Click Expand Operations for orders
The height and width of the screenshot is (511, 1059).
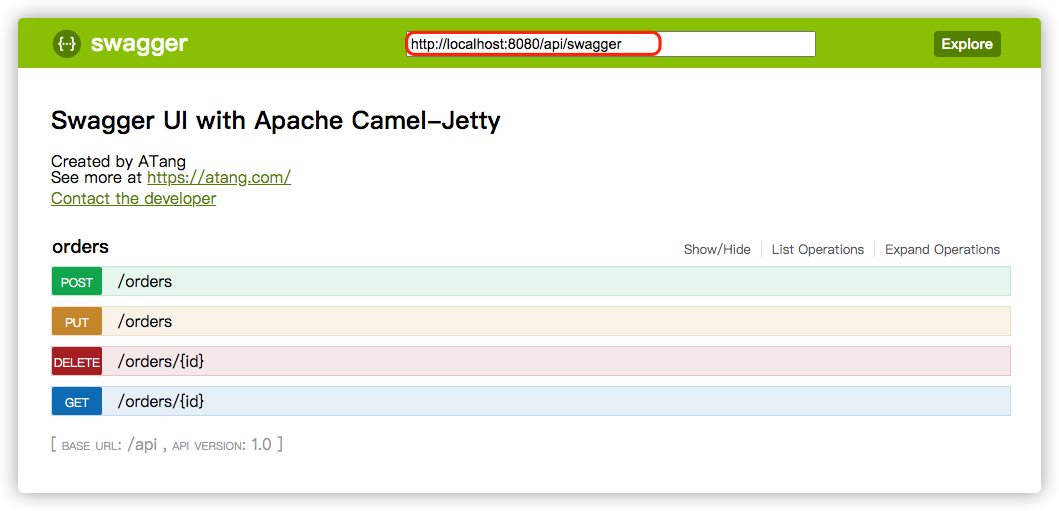[x=942, y=250]
